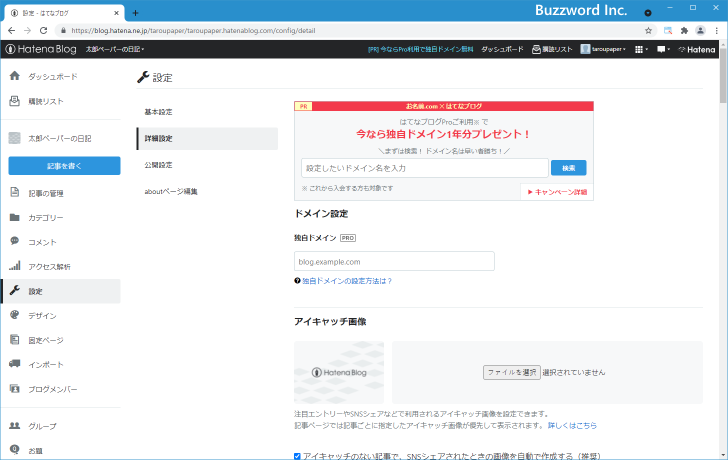Focus the domain name search input

(x=424, y=168)
